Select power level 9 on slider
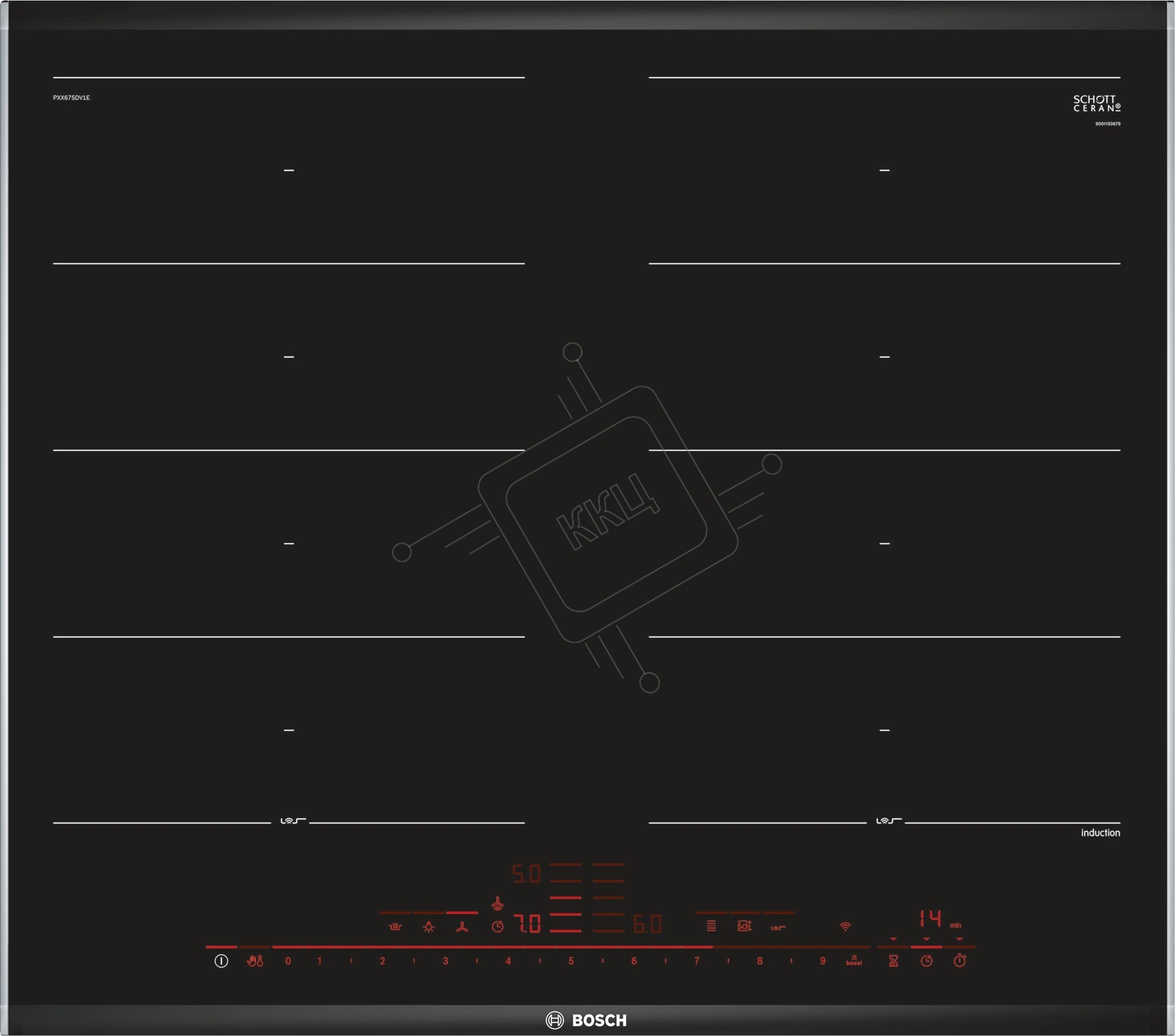 coord(822,961)
